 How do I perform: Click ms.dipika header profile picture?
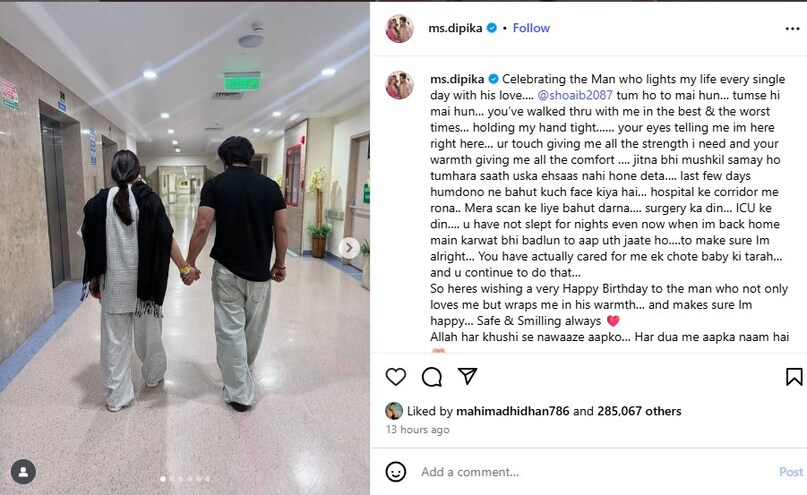tap(399, 29)
